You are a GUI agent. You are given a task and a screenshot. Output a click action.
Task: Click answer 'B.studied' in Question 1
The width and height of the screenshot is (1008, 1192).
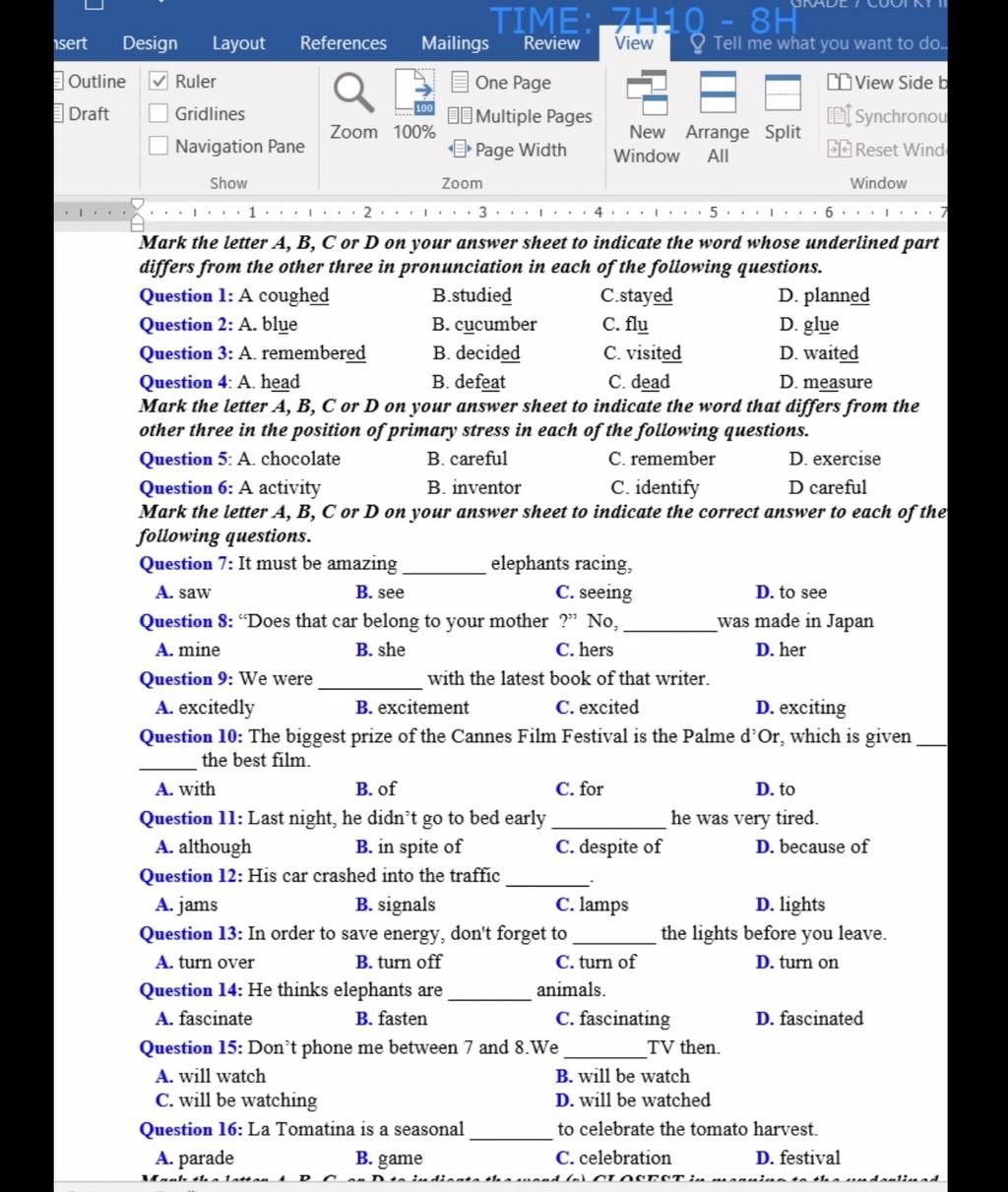click(472, 295)
